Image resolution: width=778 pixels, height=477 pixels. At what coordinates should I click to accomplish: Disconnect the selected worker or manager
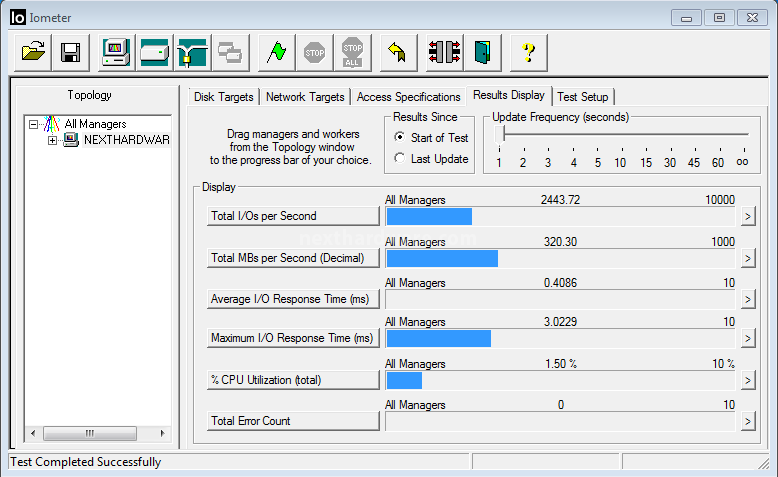[x=445, y=53]
